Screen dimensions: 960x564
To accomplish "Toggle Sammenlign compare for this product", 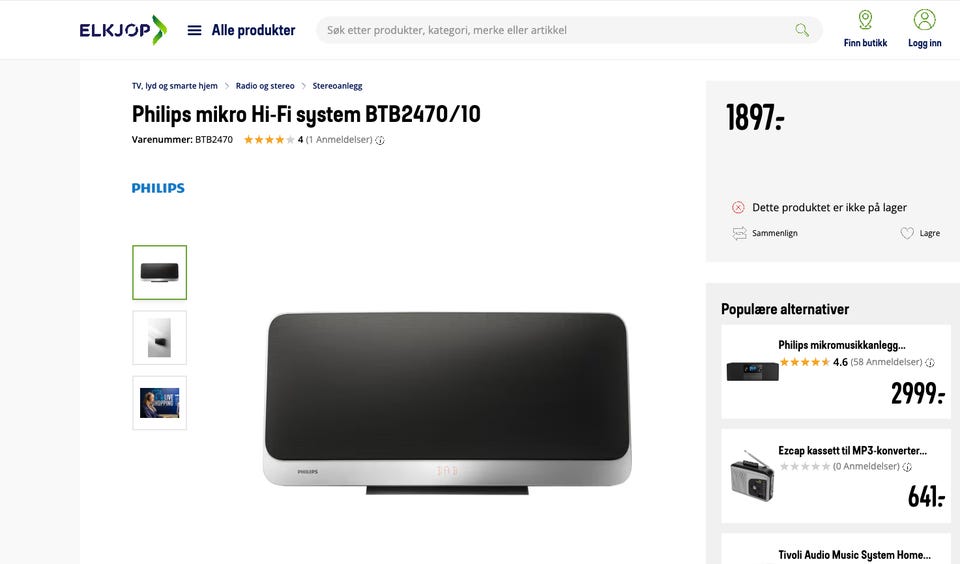I will (765, 233).
